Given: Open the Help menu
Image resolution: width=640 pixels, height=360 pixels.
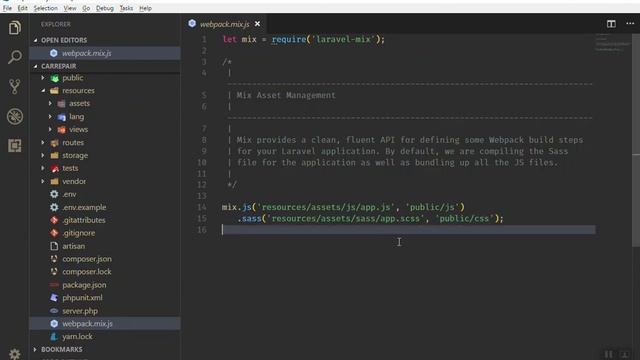Looking at the screenshot, I should click(x=145, y=8).
